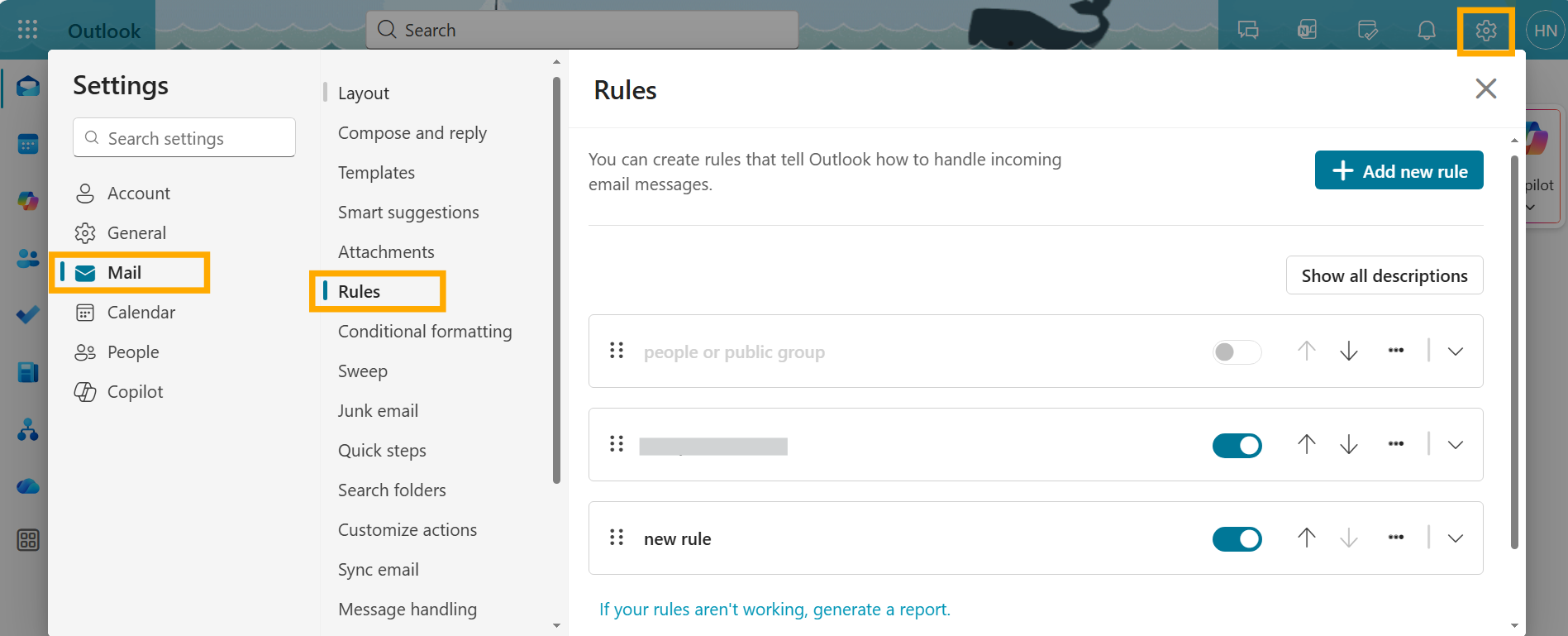Open People app in left rail
Viewport: 1568px width, 636px height.
click(x=28, y=258)
